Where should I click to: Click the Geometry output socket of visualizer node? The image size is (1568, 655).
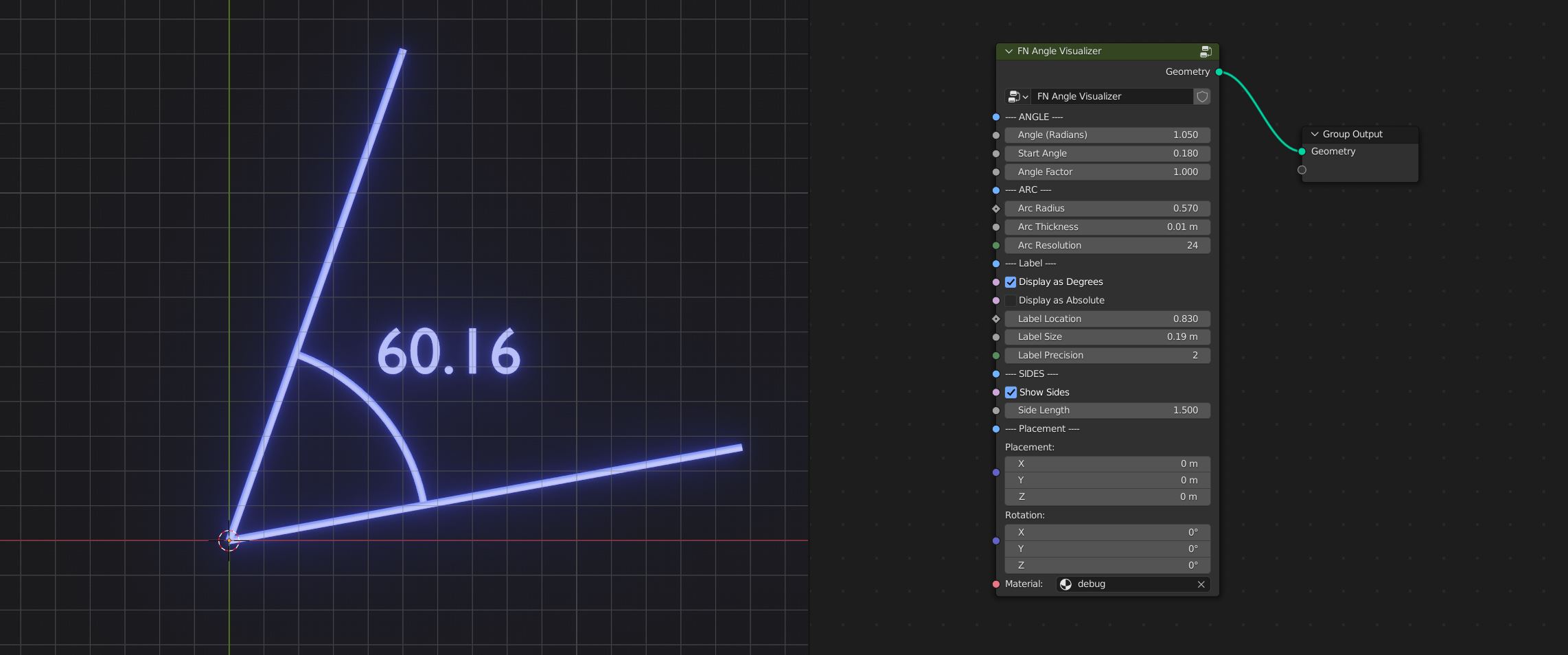pyautogui.click(x=1219, y=72)
